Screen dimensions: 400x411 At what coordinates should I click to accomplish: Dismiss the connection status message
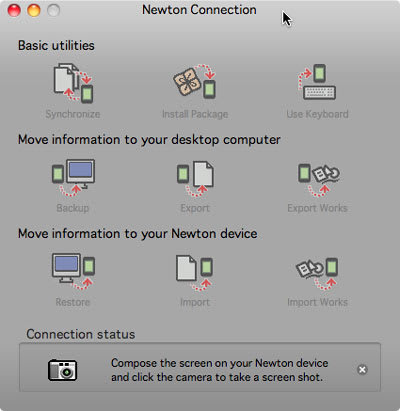pos(362,370)
